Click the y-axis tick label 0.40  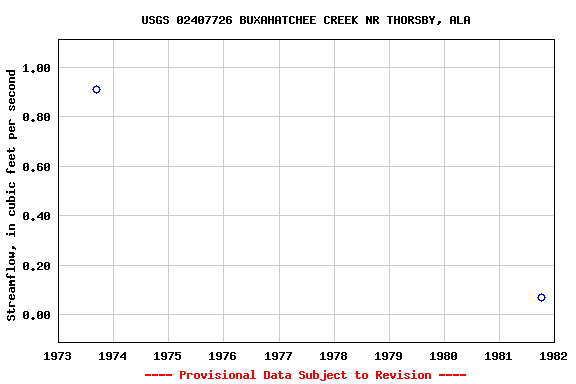click(x=36, y=216)
